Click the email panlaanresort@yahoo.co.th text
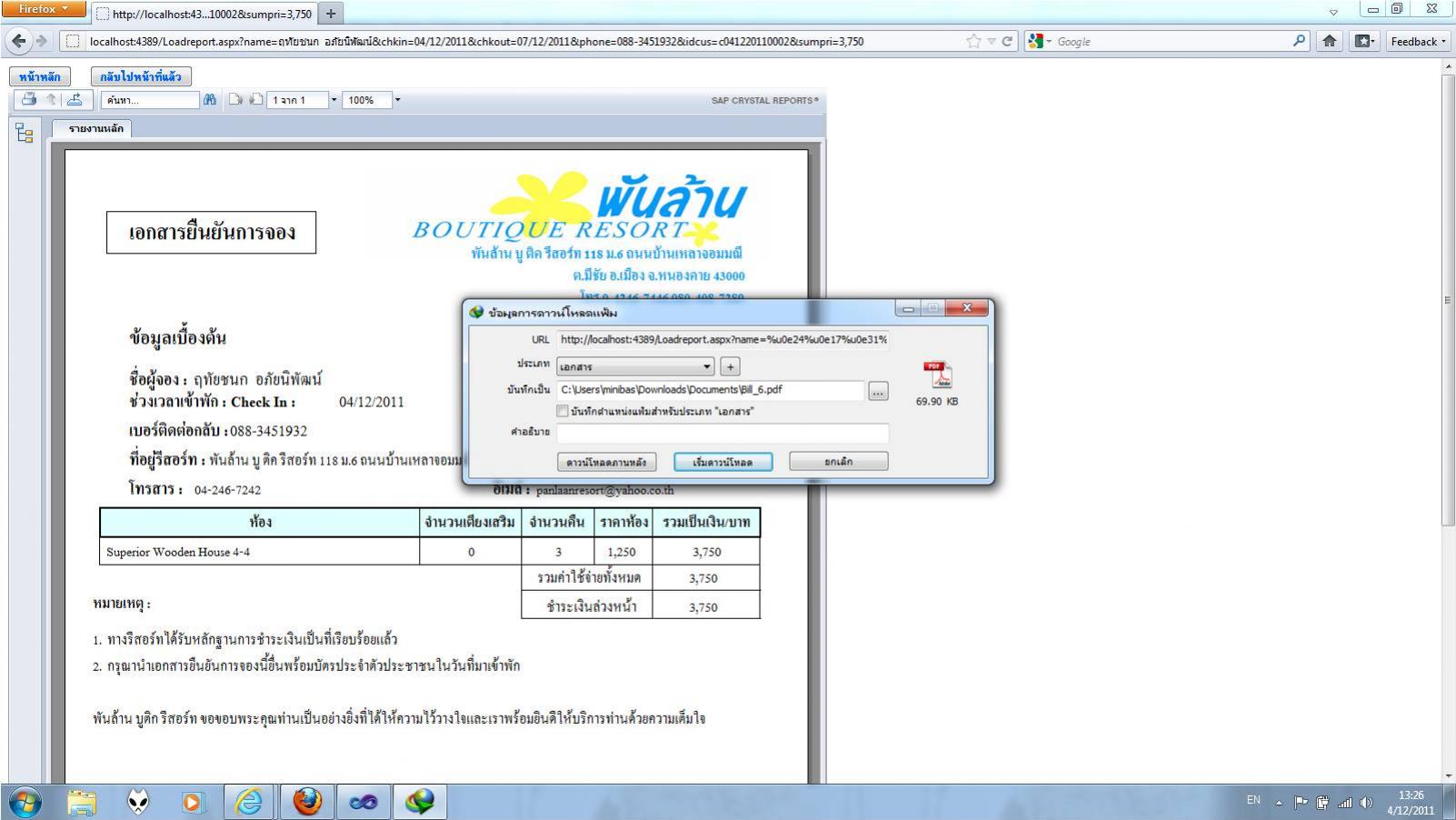The height and width of the screenshot is (820, 1456). click(604, 491)
